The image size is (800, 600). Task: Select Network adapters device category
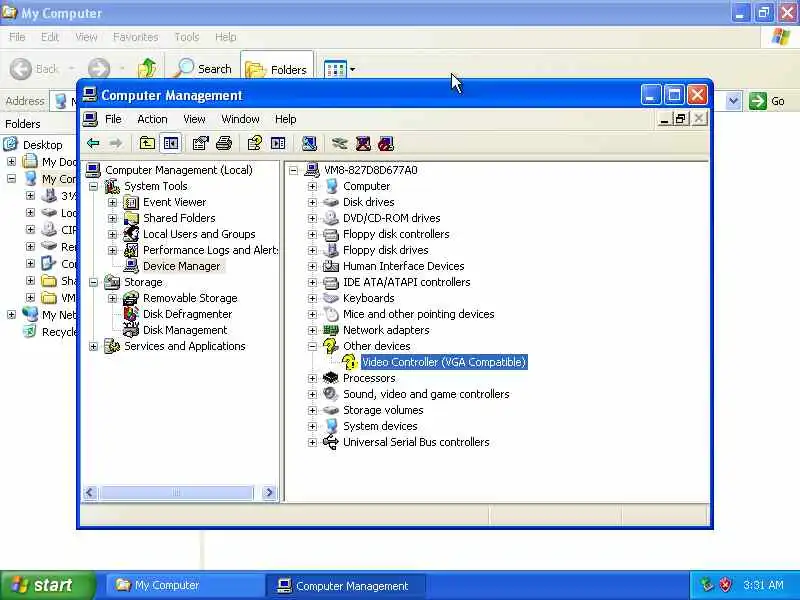(386, 330)
